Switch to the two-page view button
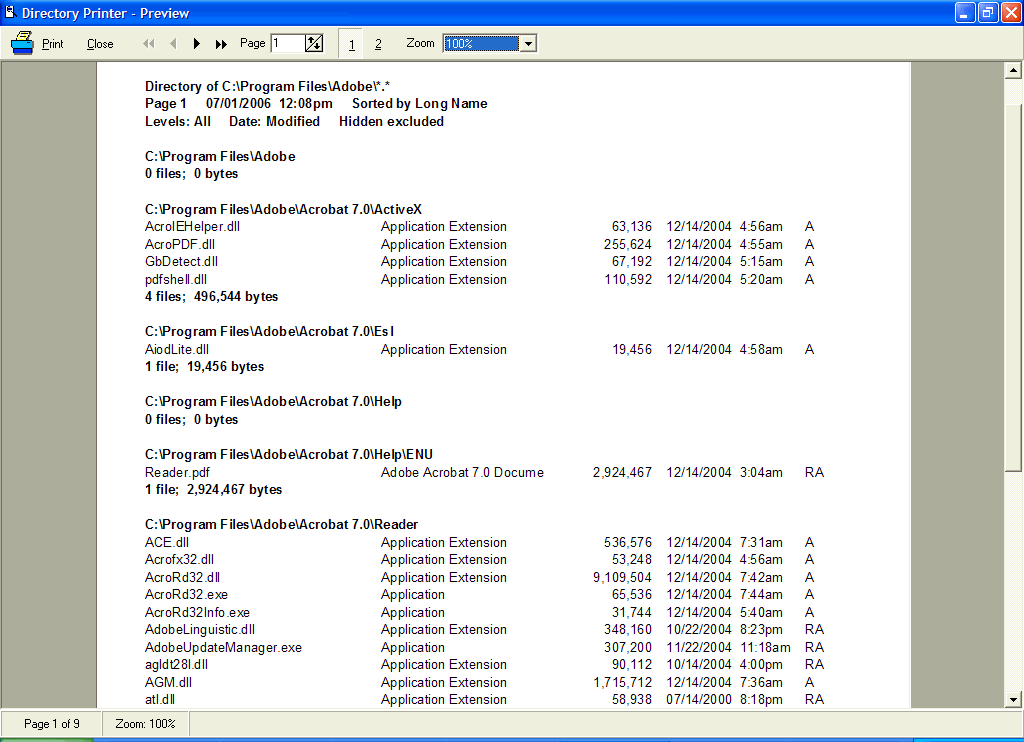 pyautogui.click(x=378, y=44)
